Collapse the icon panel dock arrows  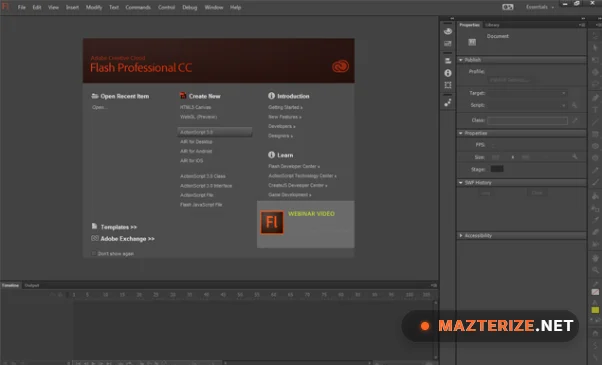click(452, 18)
